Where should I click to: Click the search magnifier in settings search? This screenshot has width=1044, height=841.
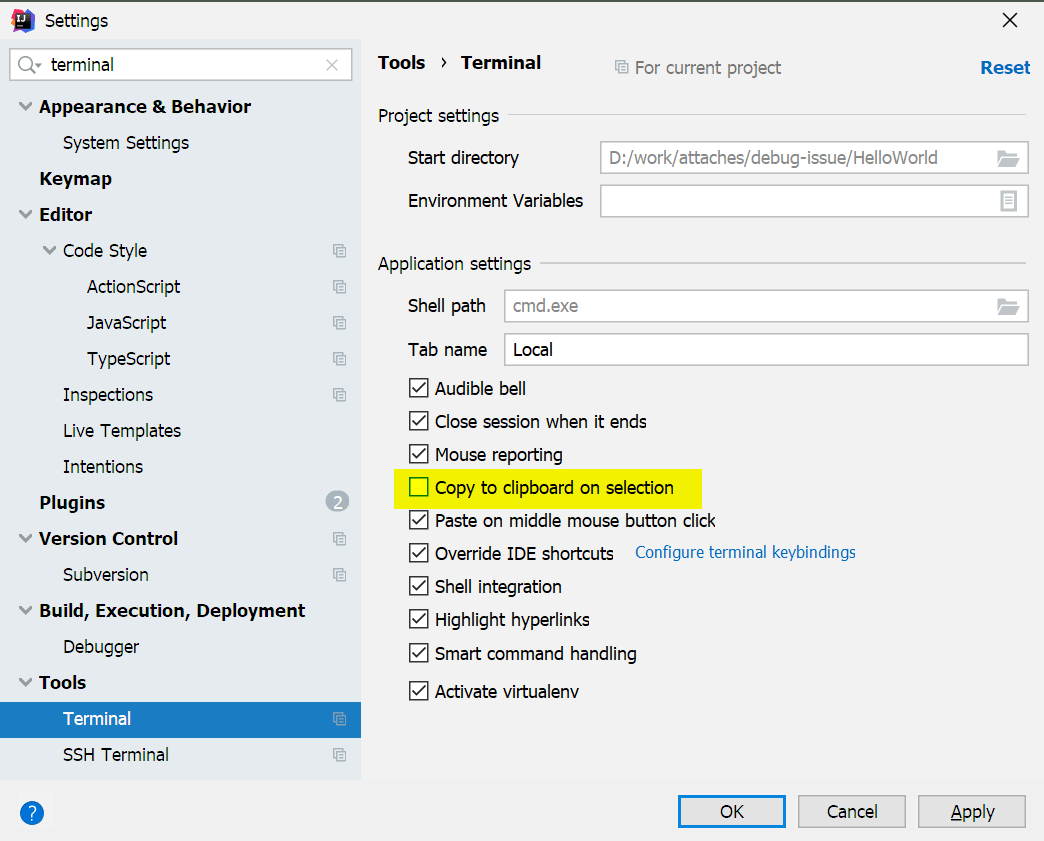point(24,64)
